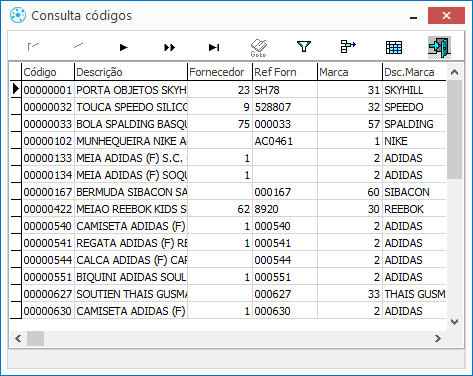Sort by Descrição column header
473x376 pixels.
[131, 72]
